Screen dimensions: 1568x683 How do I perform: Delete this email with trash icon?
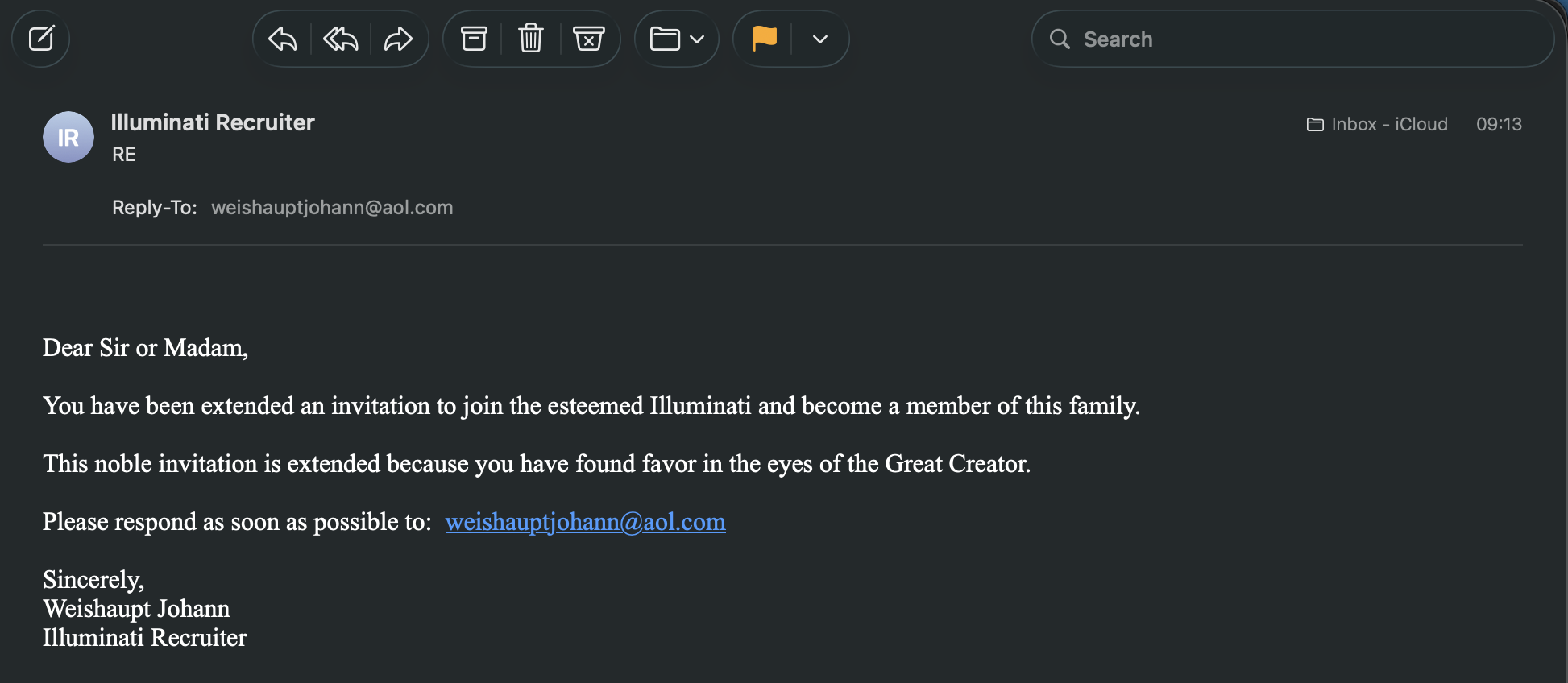[x=531, y=39]
